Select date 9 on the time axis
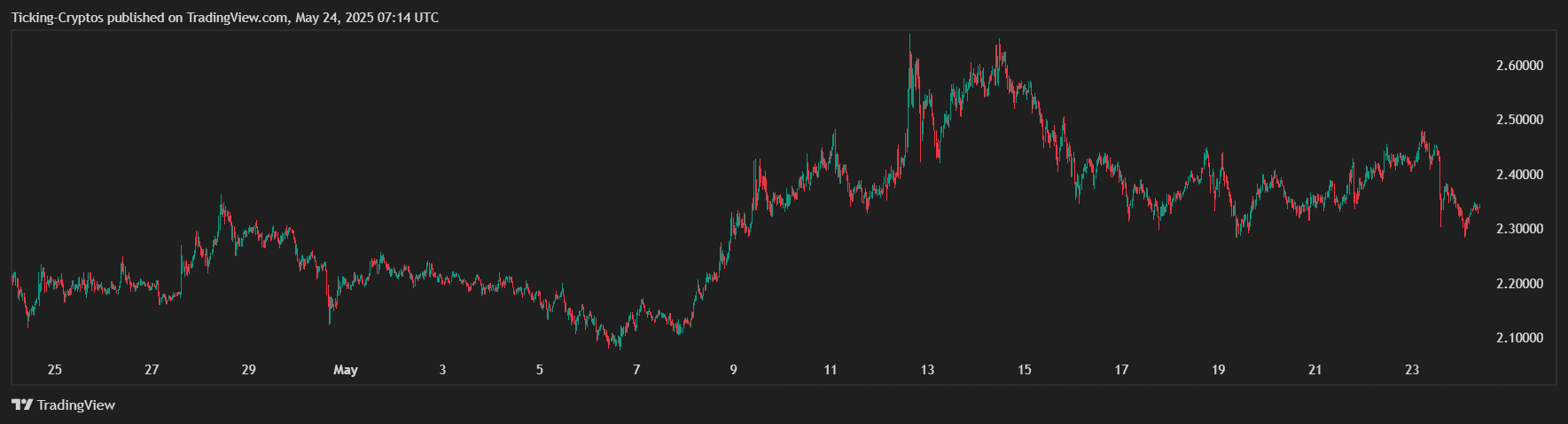This screenshot has width=1568, height=424. 733,370
